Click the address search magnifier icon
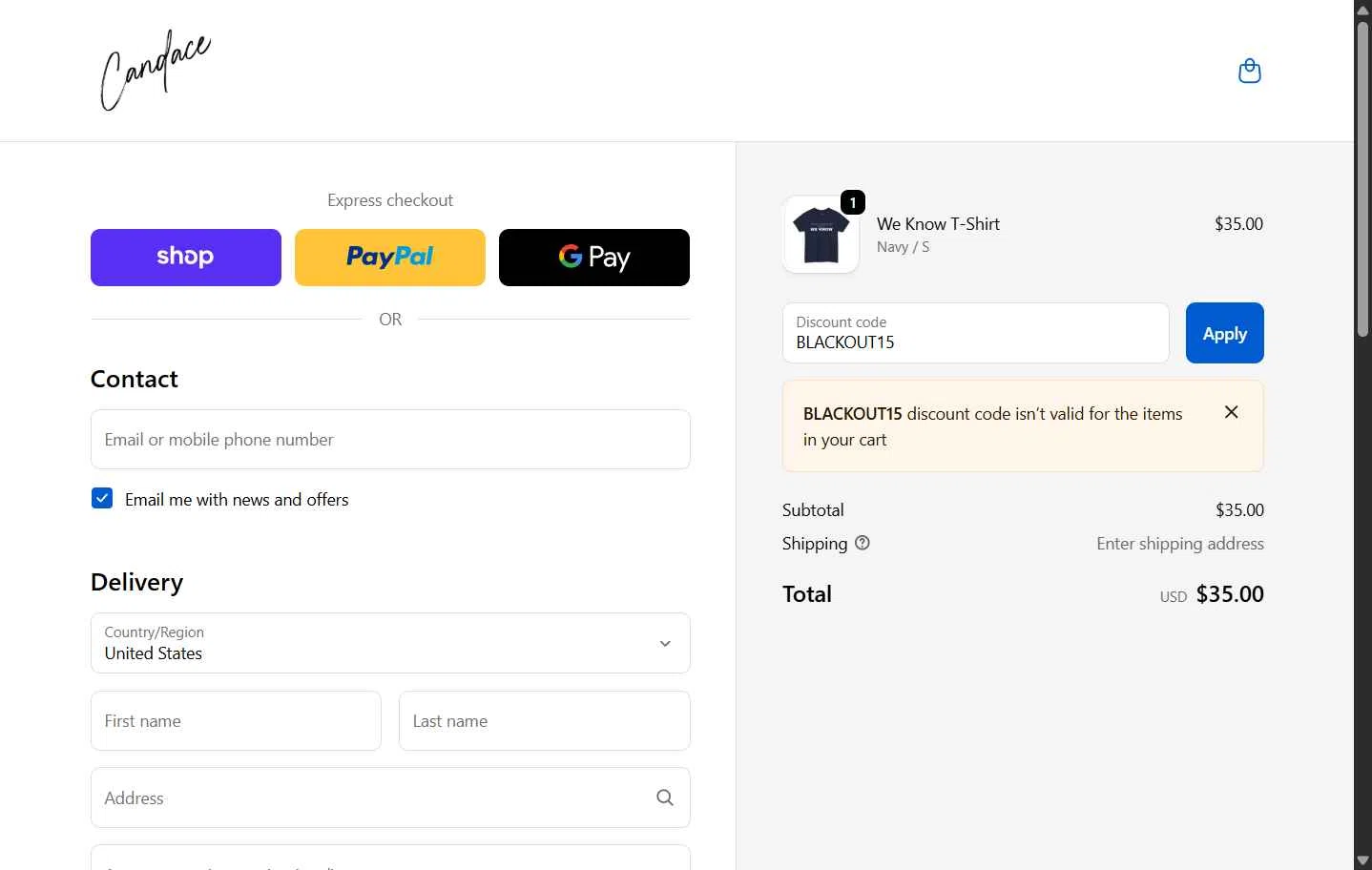 [665, 797]
